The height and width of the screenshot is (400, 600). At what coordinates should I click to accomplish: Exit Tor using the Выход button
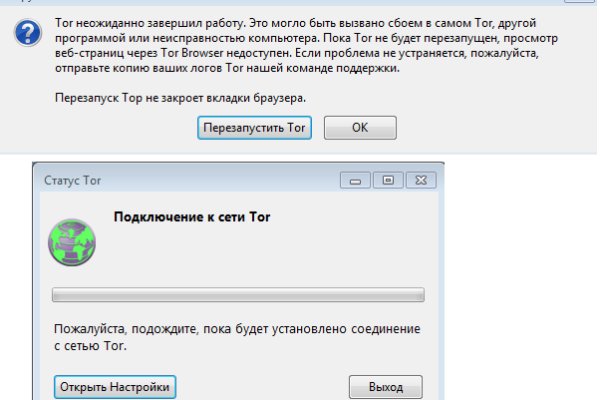[x=385, y=387]
